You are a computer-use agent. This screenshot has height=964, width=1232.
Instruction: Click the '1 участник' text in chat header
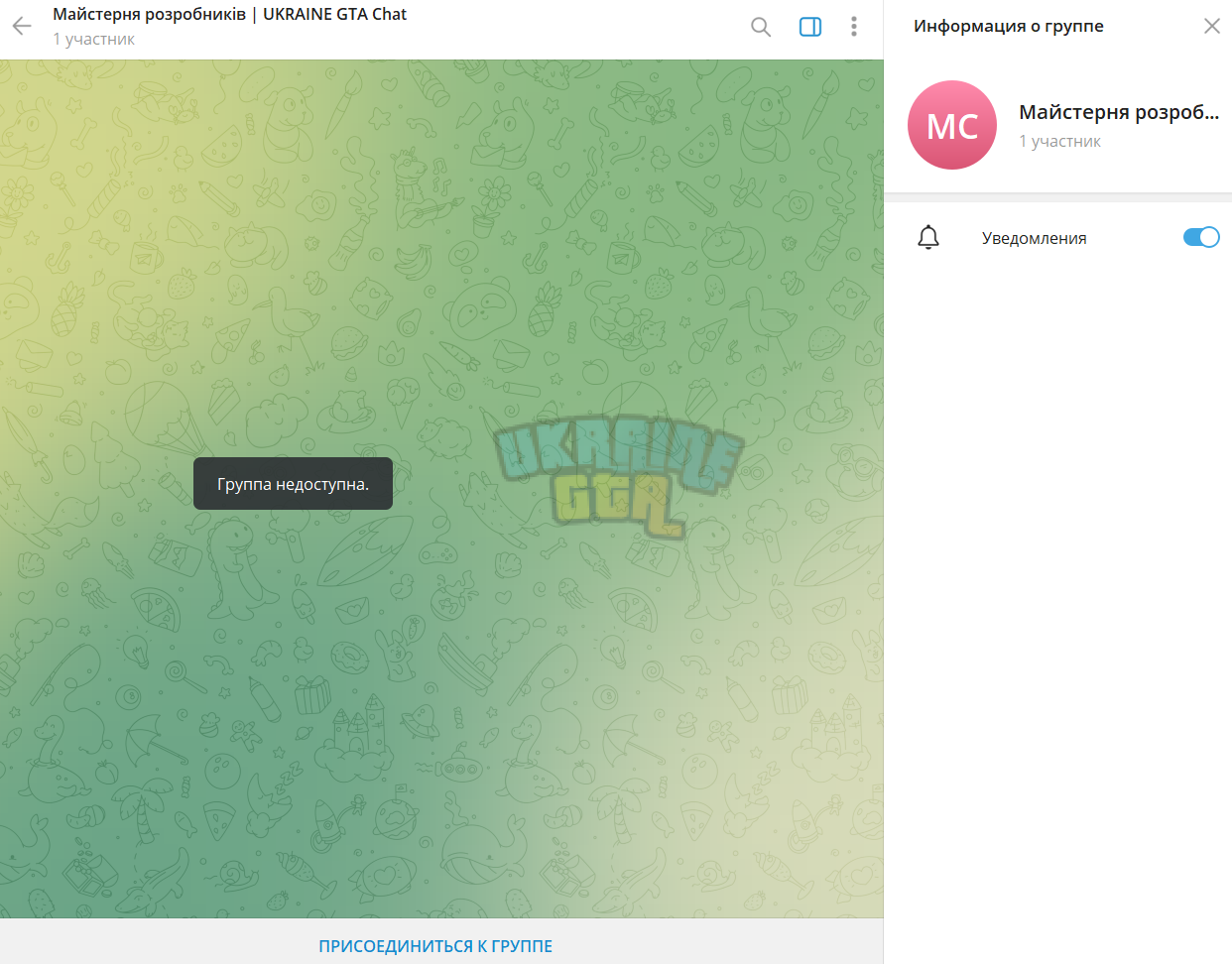pos(93,40)
